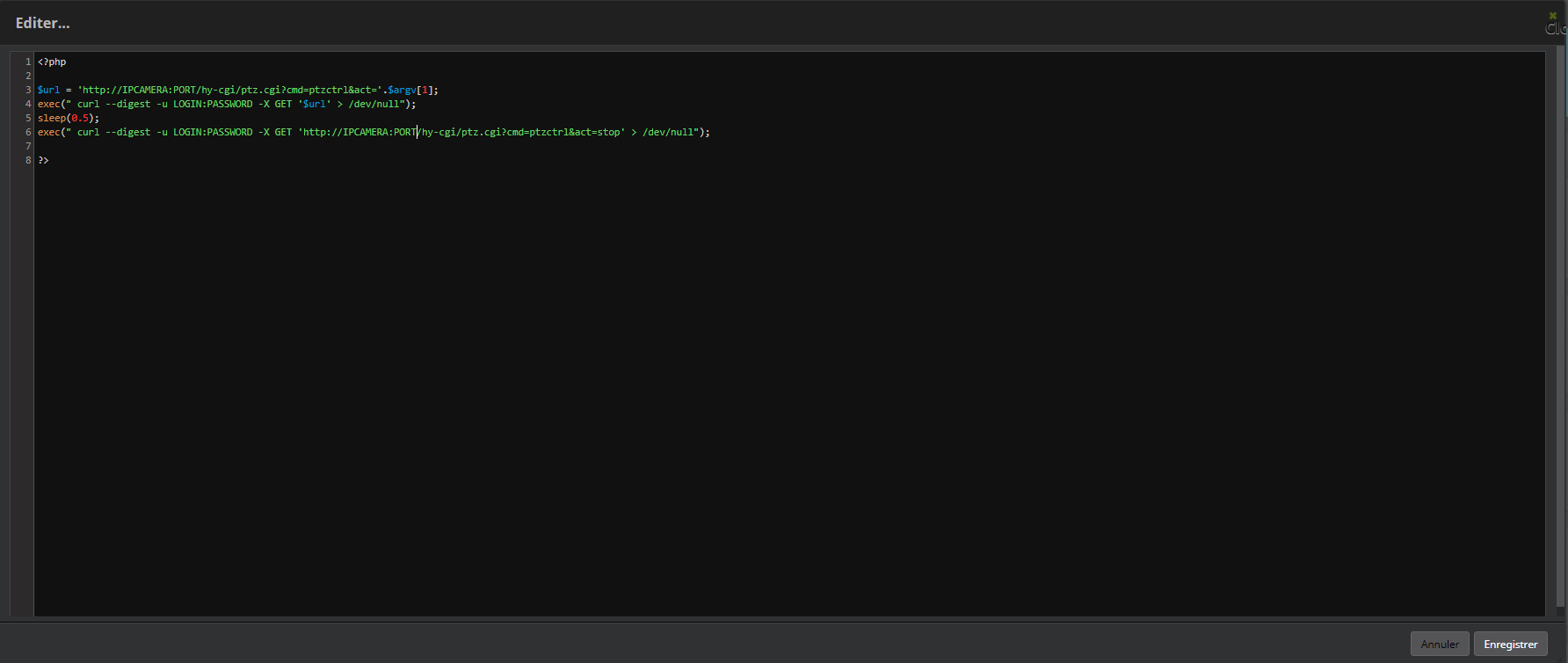Click the closing '?>' tag on line 8

pyautogui.click(x=43, y=160)
